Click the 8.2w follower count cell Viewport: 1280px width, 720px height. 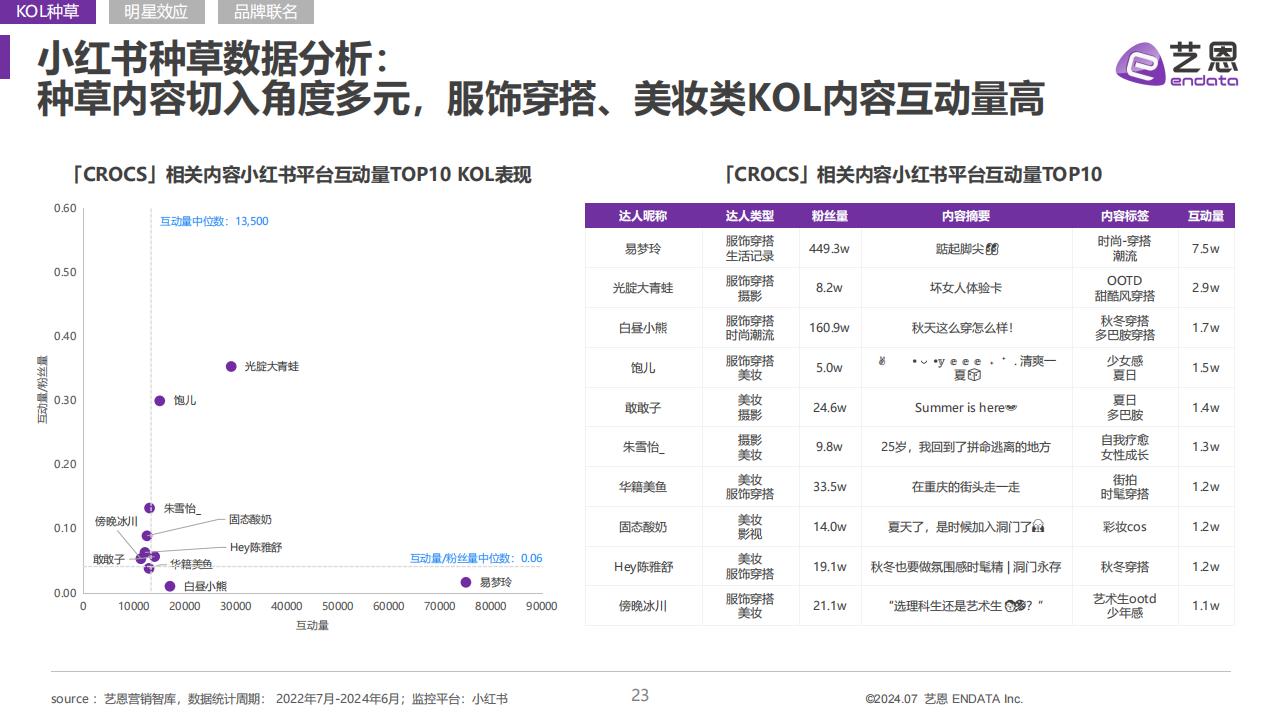(x=830, y=288)
